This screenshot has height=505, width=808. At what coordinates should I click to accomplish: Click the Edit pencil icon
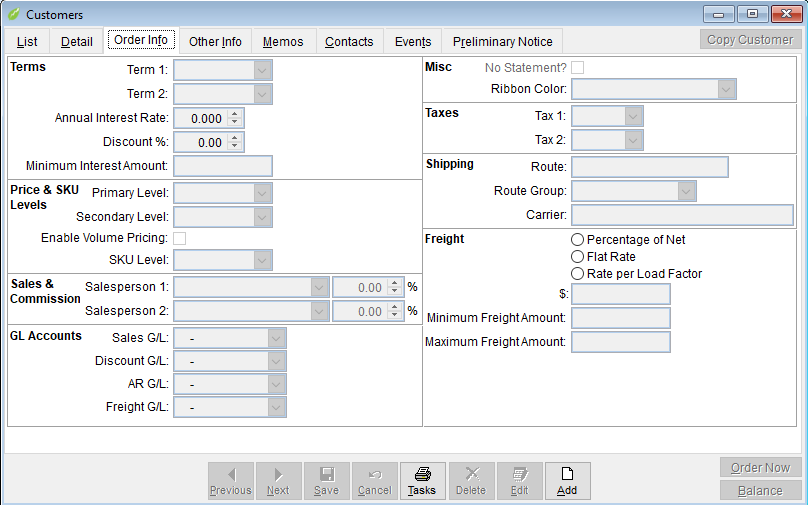pyautogui.click(x=519, y=474)
